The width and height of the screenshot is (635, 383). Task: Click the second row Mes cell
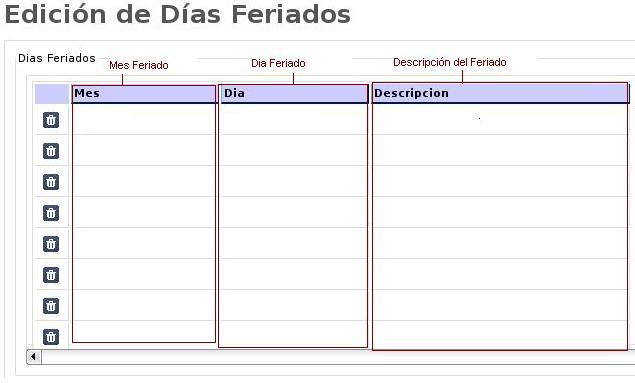(x=144, y=150)
